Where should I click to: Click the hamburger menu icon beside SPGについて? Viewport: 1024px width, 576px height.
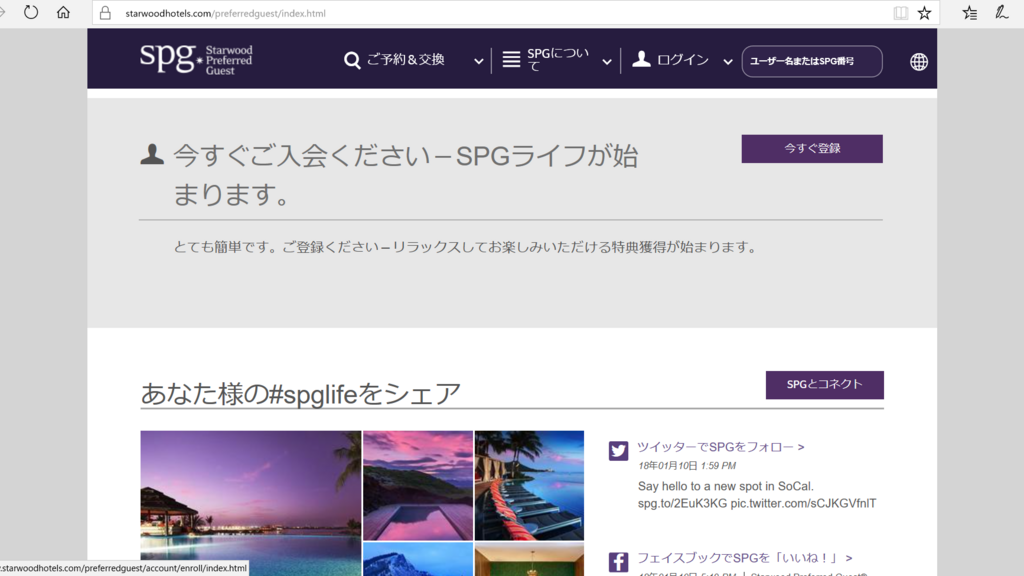[x=511, y=59]
